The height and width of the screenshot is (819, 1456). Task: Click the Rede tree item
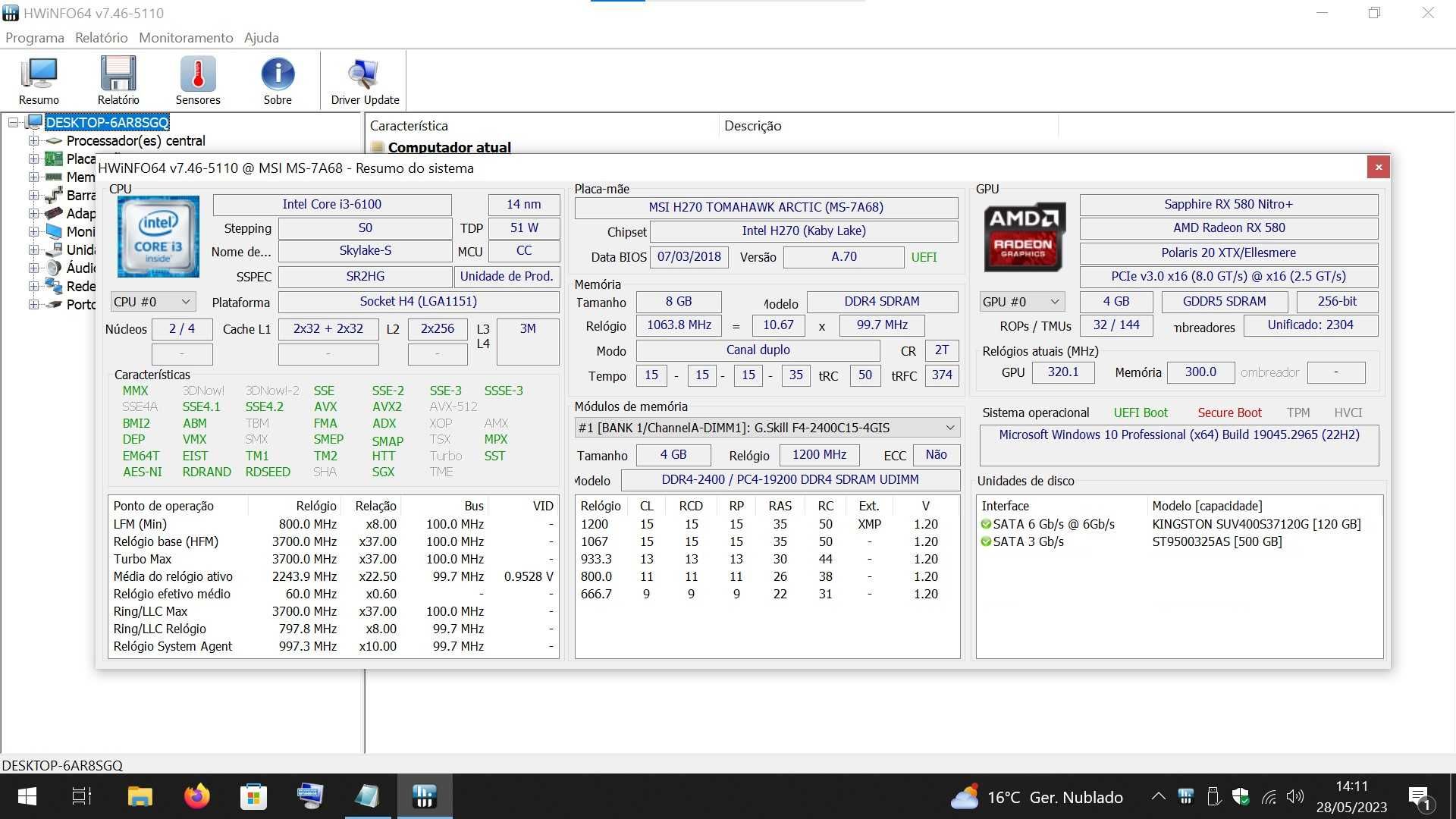[80, 286]
